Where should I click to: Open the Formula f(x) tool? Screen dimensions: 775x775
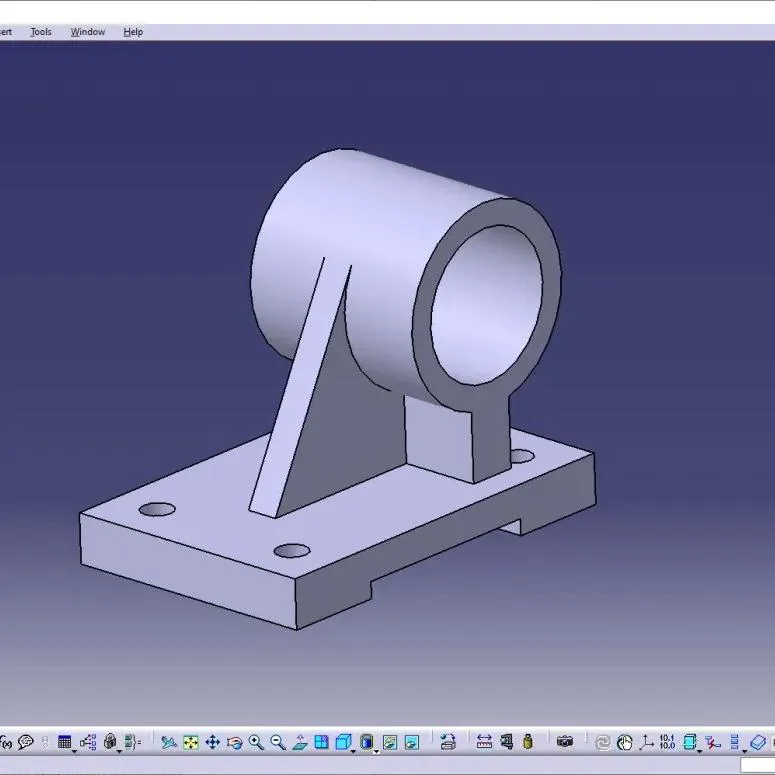[5, 742]
